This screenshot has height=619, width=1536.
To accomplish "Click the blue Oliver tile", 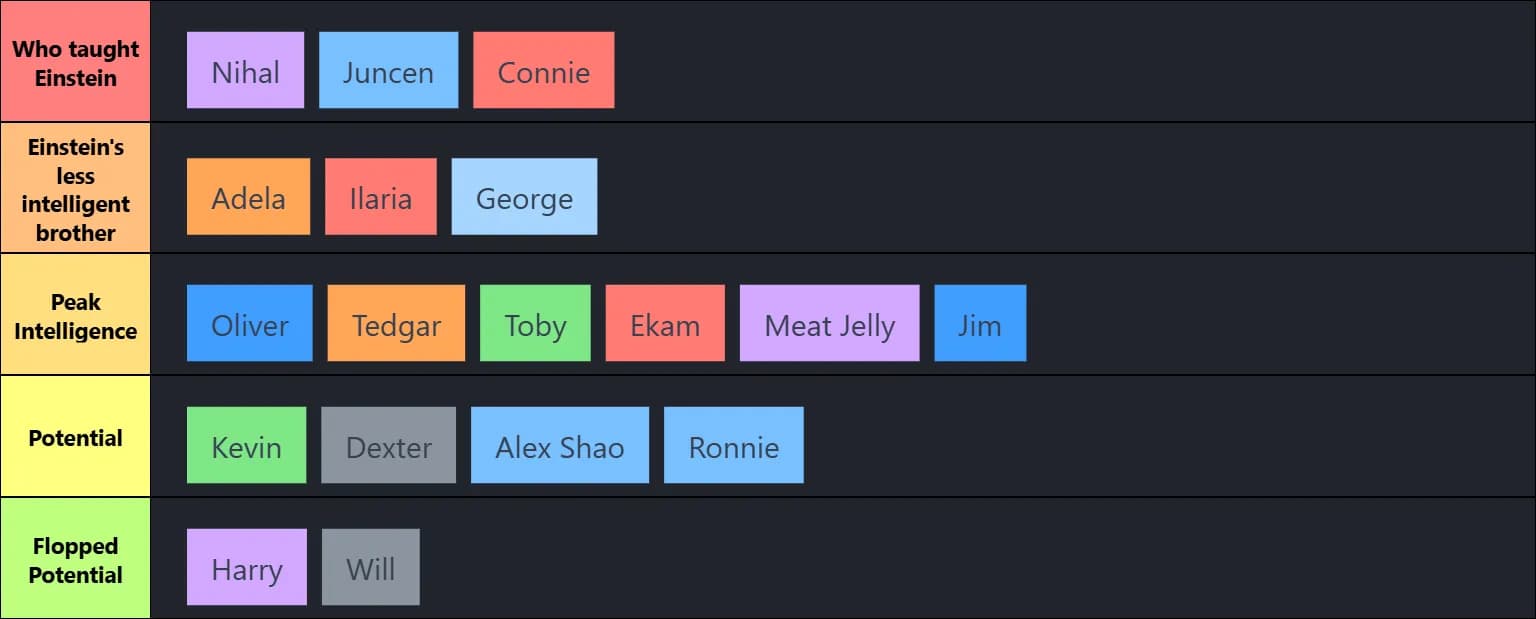I will tap(249, 323).
